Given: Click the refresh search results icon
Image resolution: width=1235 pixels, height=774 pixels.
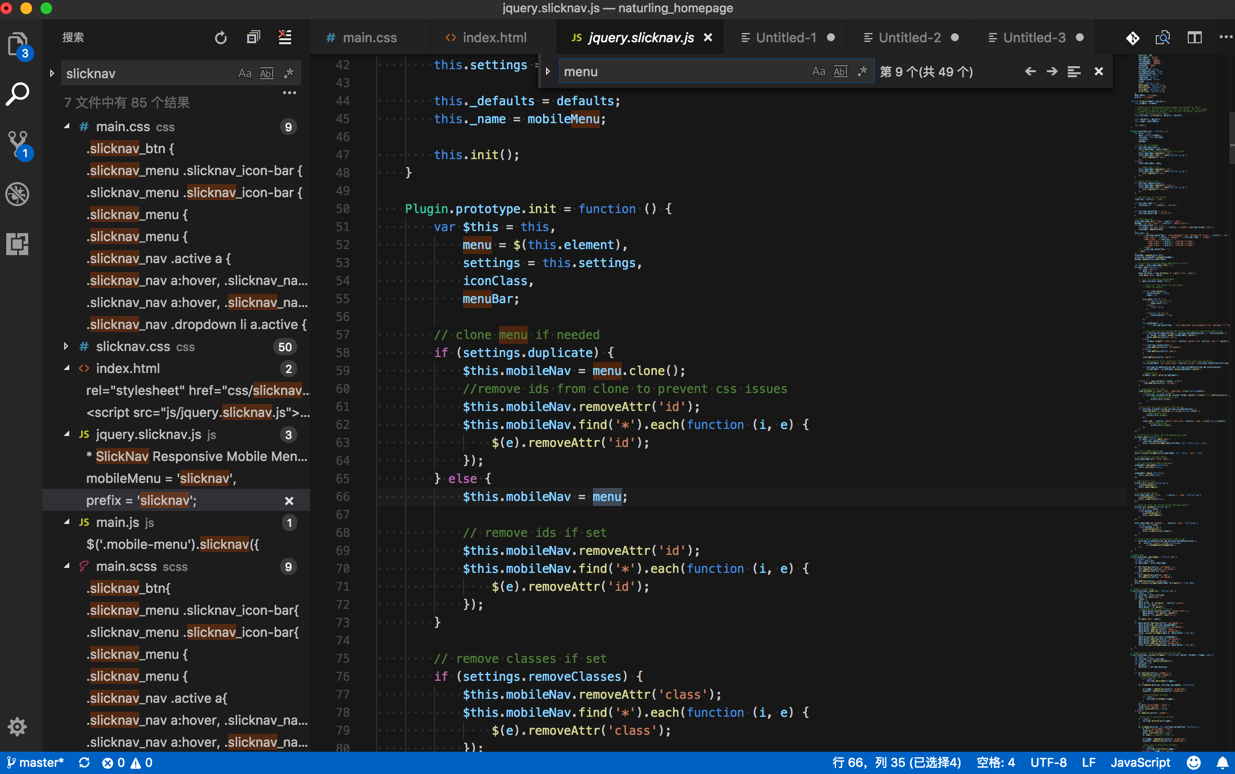Looking at the screenshot, I should (220, 38).
